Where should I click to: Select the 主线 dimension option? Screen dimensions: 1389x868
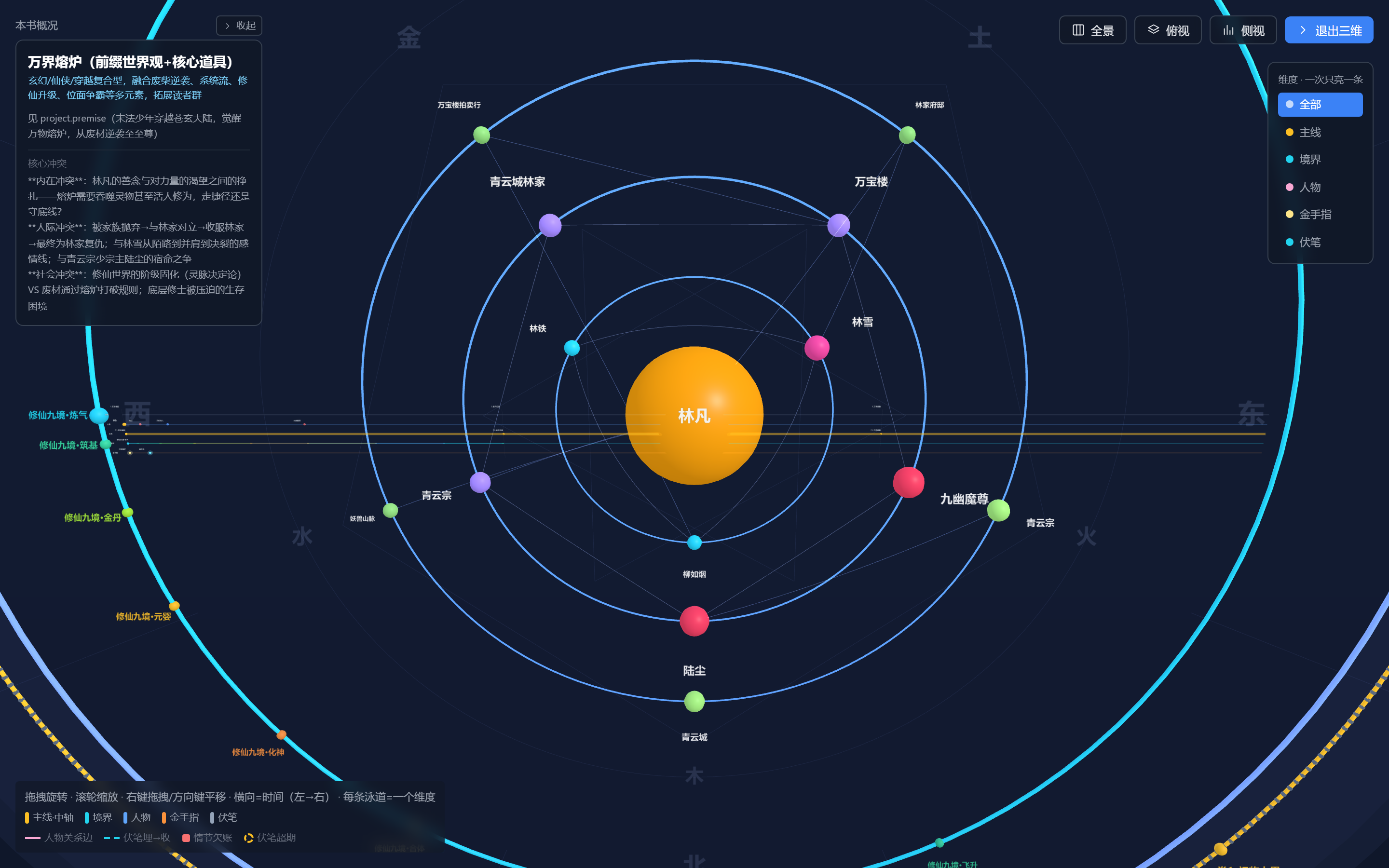tap(1320, 132)
